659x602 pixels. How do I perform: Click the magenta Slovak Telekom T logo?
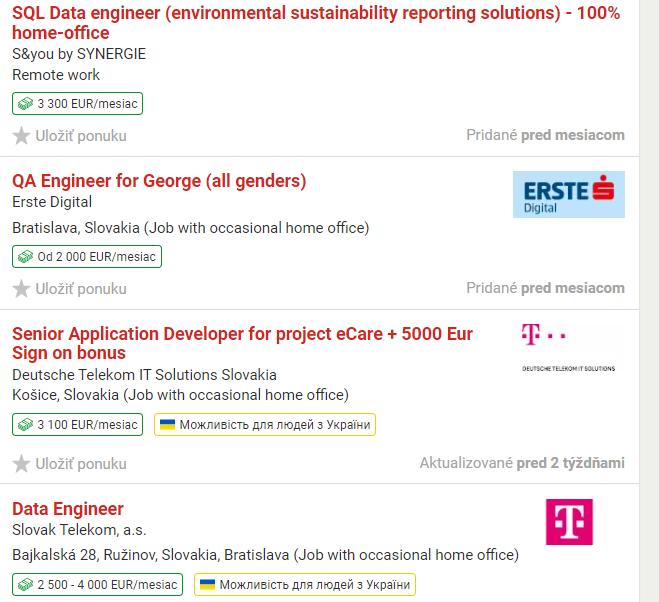(568, 522)
